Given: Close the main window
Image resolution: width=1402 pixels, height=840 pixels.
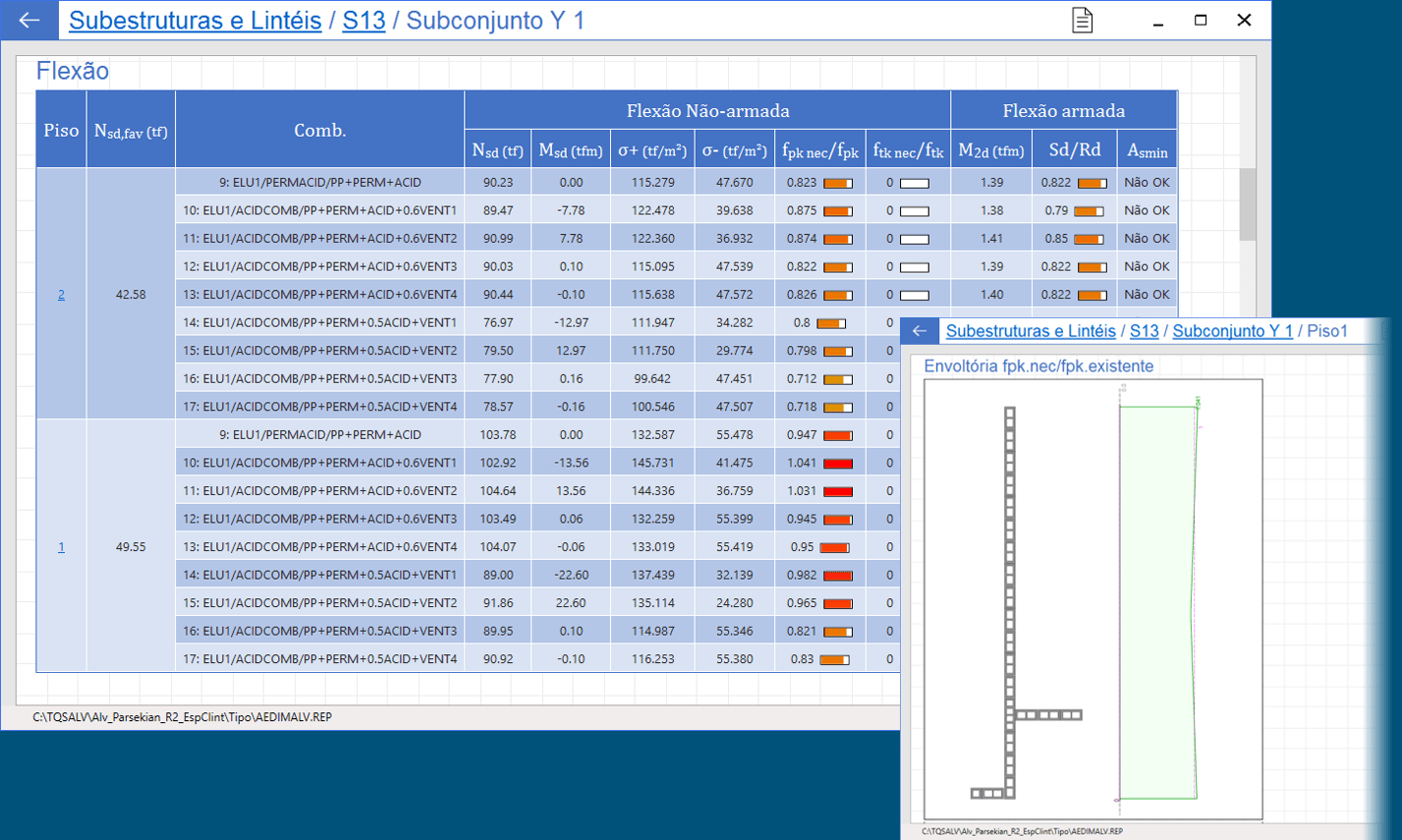Looking at the screenshot, I should [x=1244, y=21].
